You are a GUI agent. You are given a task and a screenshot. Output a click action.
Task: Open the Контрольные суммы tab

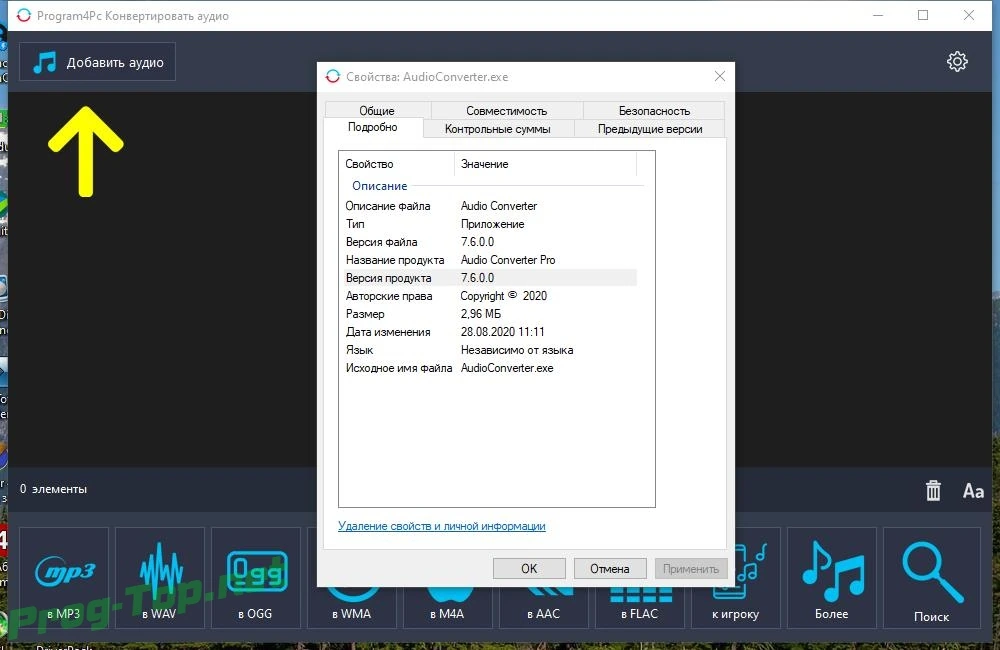pos(497,129)
